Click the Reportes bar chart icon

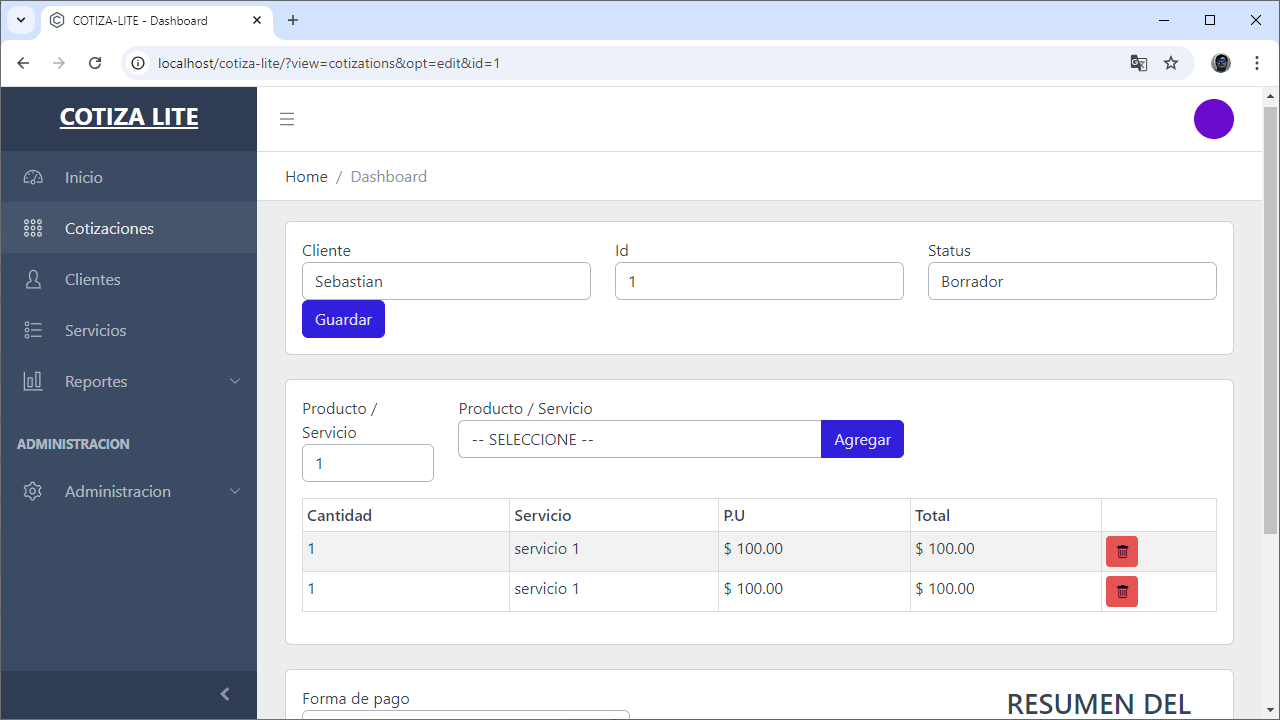tap(33, 381)
